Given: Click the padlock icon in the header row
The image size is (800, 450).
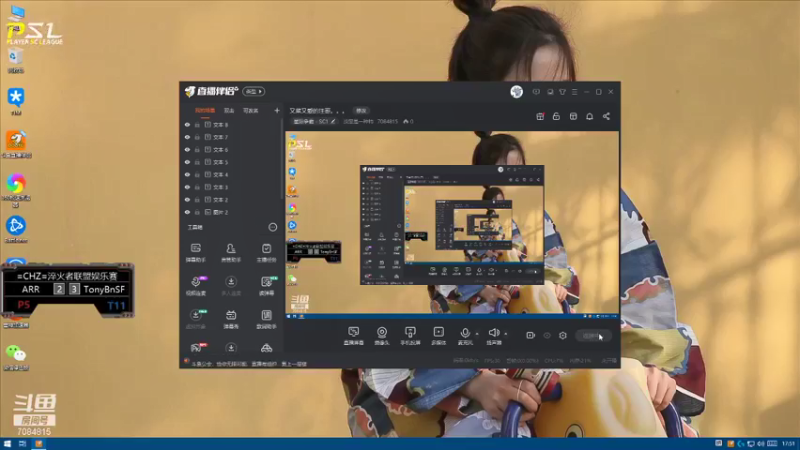Looking at the screenshot, I should (x=556, y=116).
